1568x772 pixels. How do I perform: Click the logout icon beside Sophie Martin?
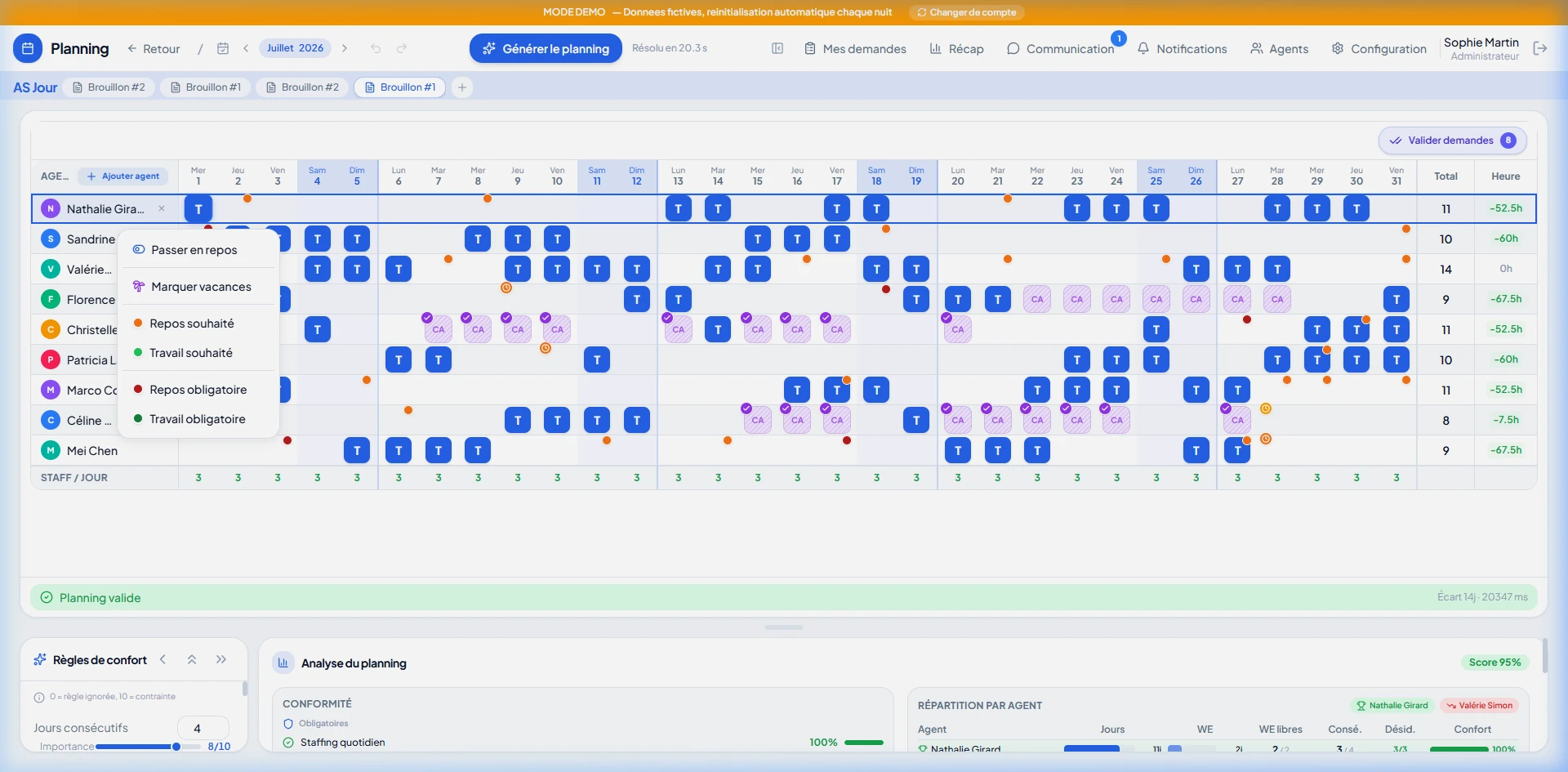pyautogui.click(x=1540, y=48)
